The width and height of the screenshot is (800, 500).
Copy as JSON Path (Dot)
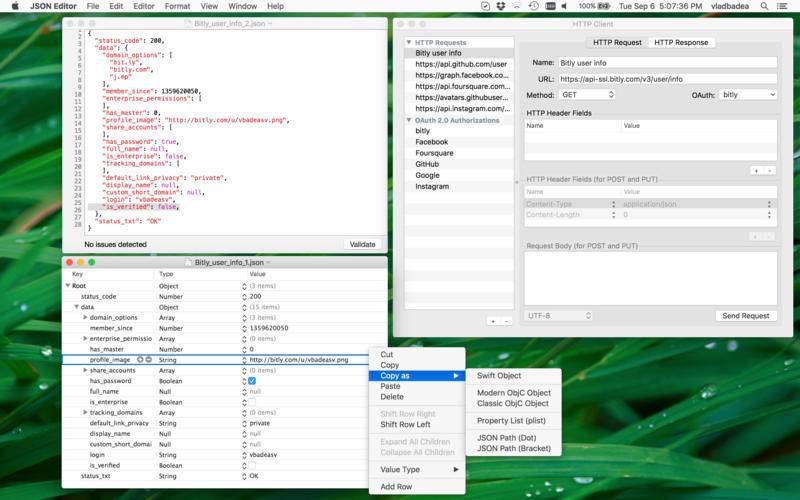click(x=506, y=438)
